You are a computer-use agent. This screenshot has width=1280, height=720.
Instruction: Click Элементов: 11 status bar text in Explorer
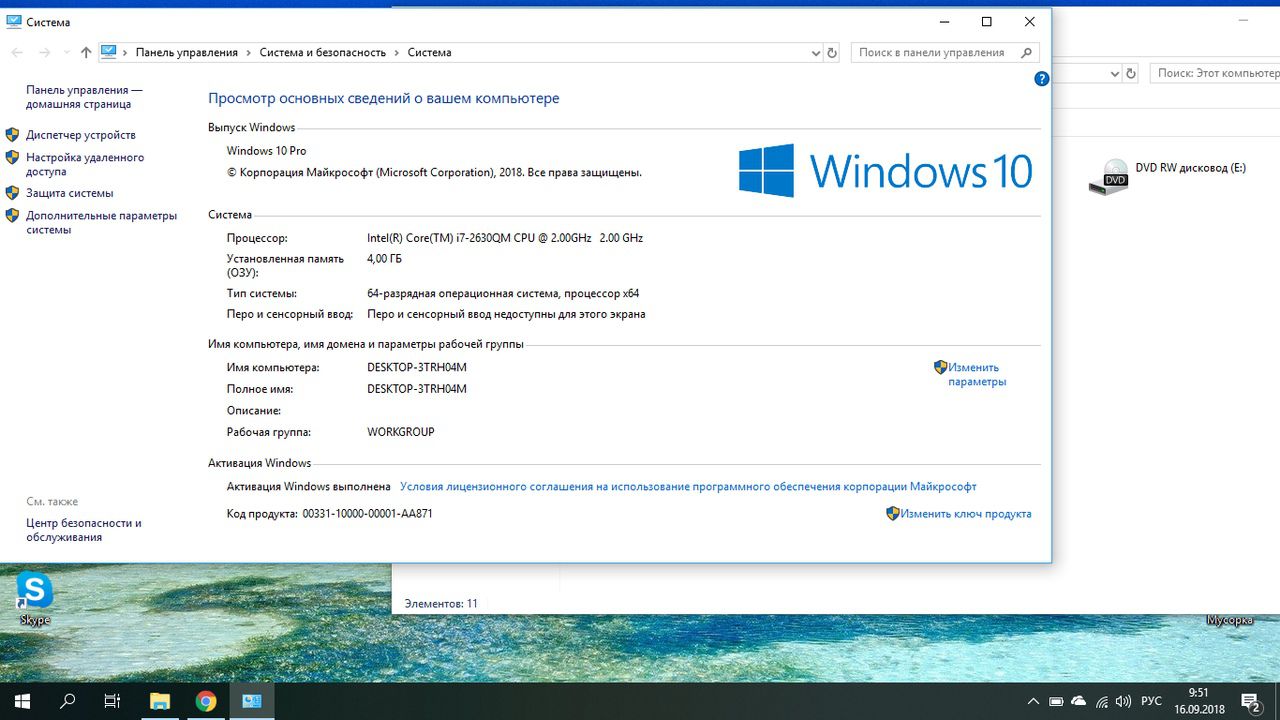pyautogui.click(x=441, y=604)
